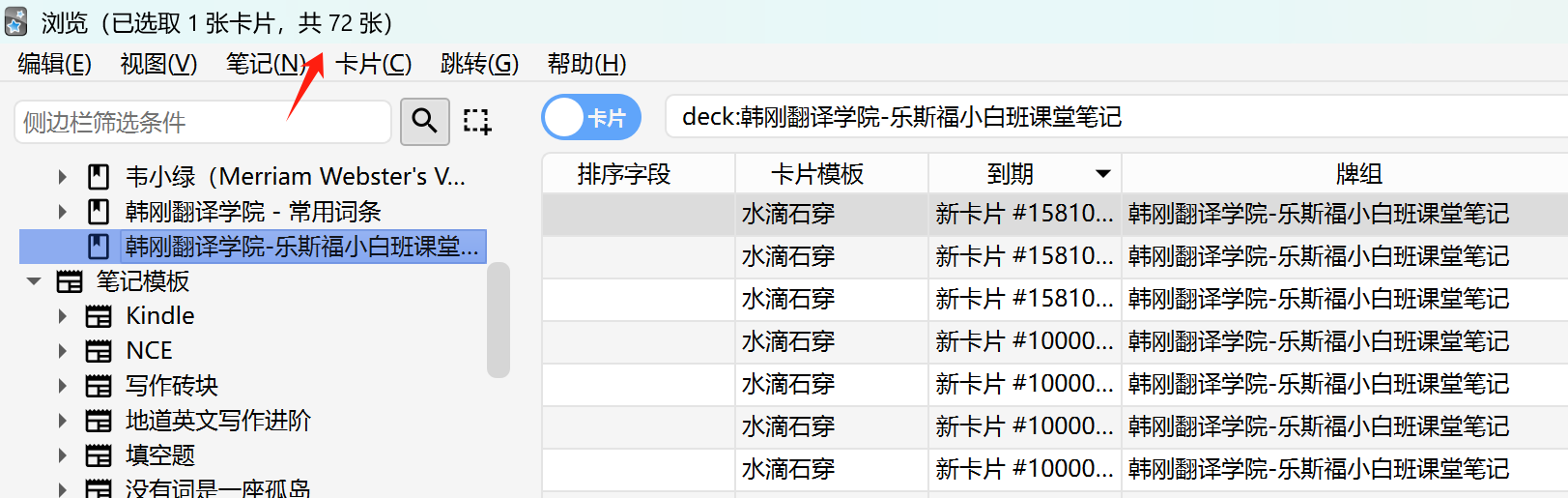Focus the 侧边栏筛选条件 filter field
The width and height of the screenshot is (1568, 498).
coord(203,122)
